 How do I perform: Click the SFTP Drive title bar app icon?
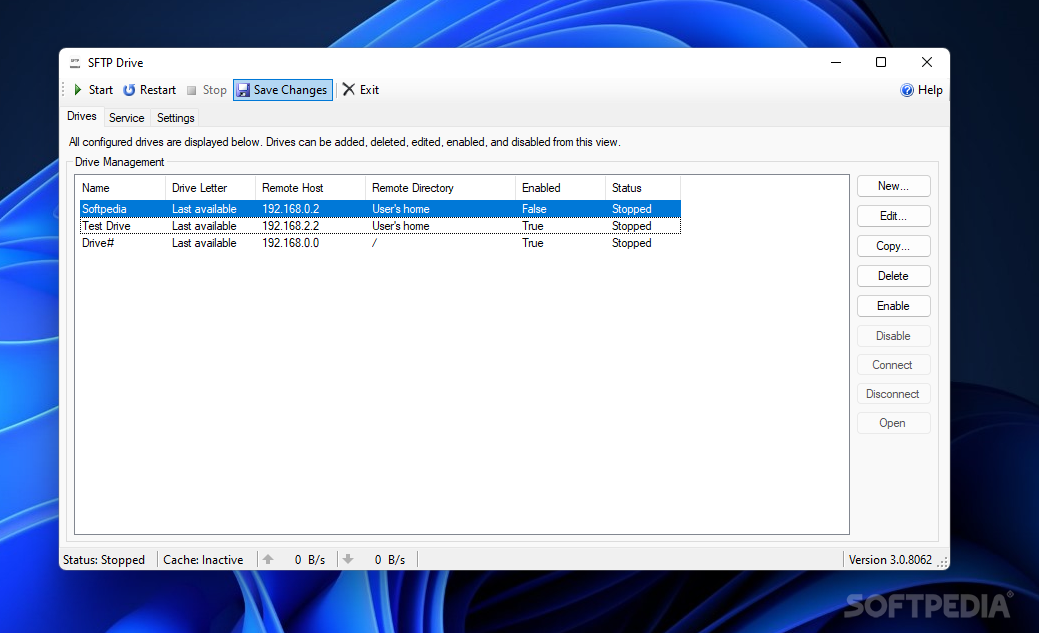click(x=75, y=63)
